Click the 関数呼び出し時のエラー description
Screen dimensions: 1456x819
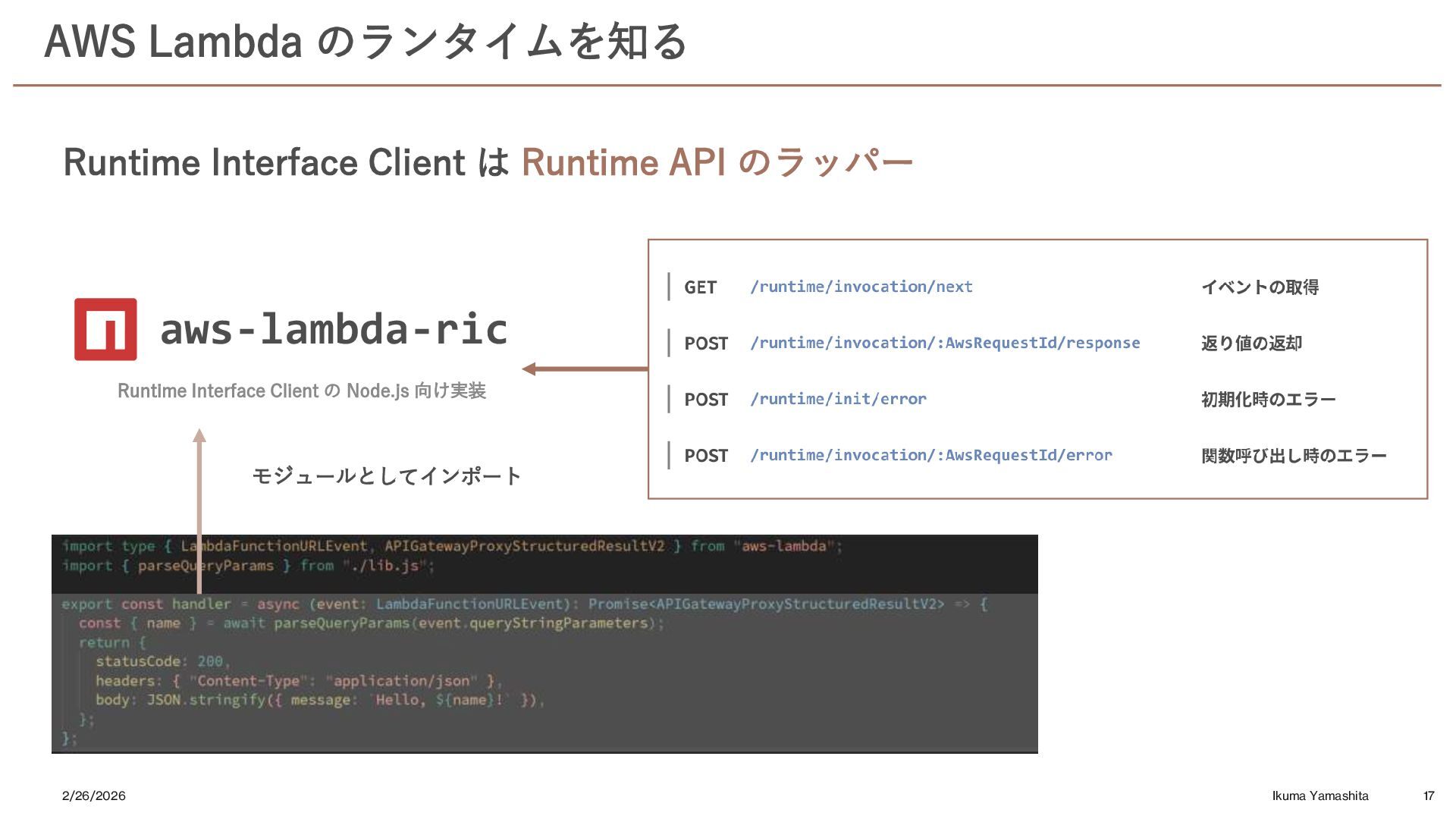(1294, 456)
